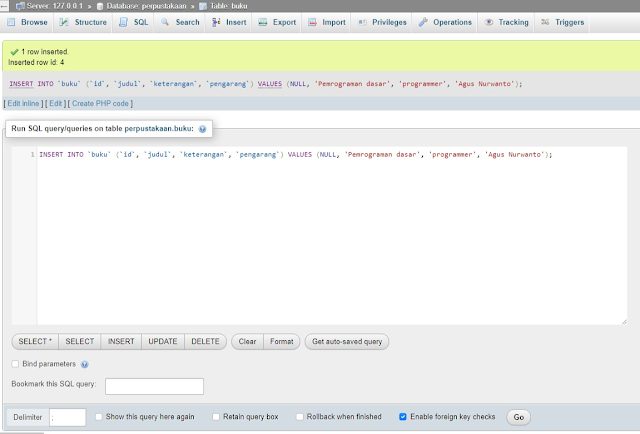Click the Triggers tab icon

tap(545, 22)
